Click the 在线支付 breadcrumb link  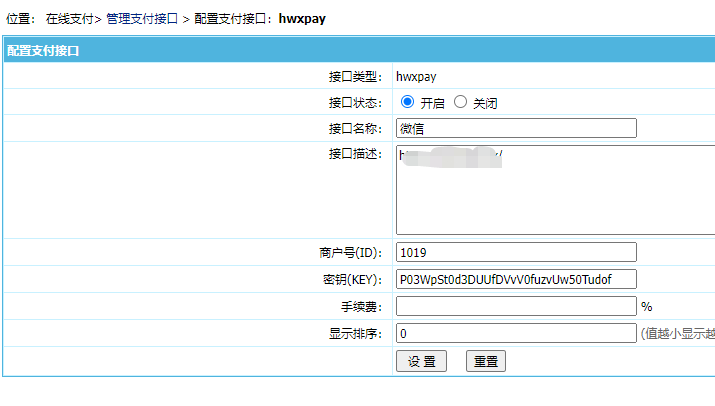69,19
